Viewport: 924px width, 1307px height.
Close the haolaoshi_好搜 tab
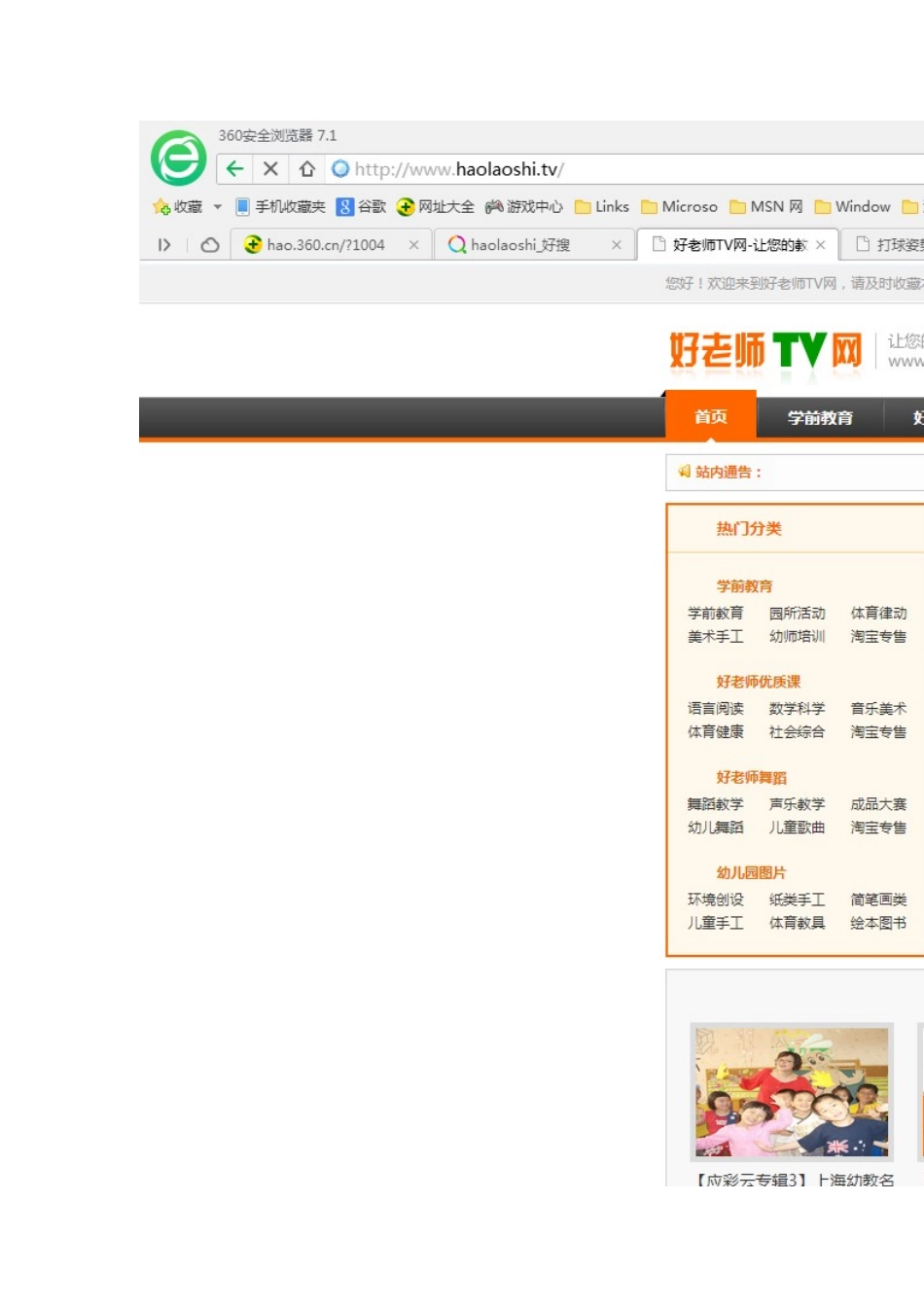[617, 245]
